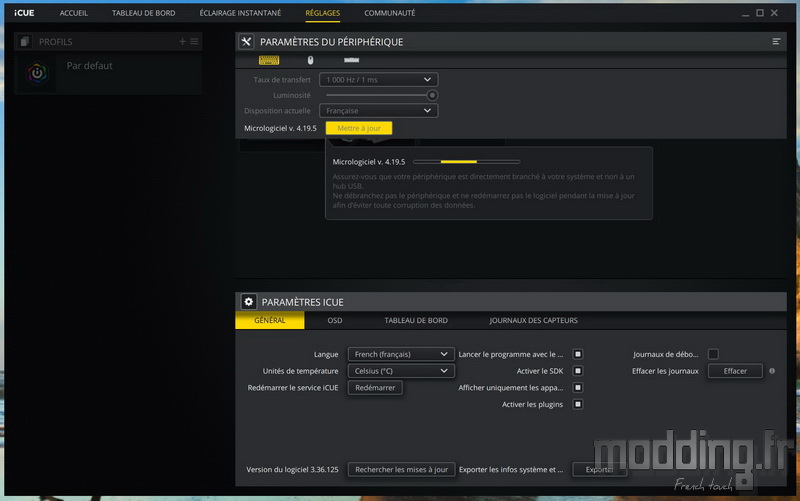This screenshot has height=501, width=800.
Task: Switch to Tableau de bord settings tab
Action: [416, 320]
